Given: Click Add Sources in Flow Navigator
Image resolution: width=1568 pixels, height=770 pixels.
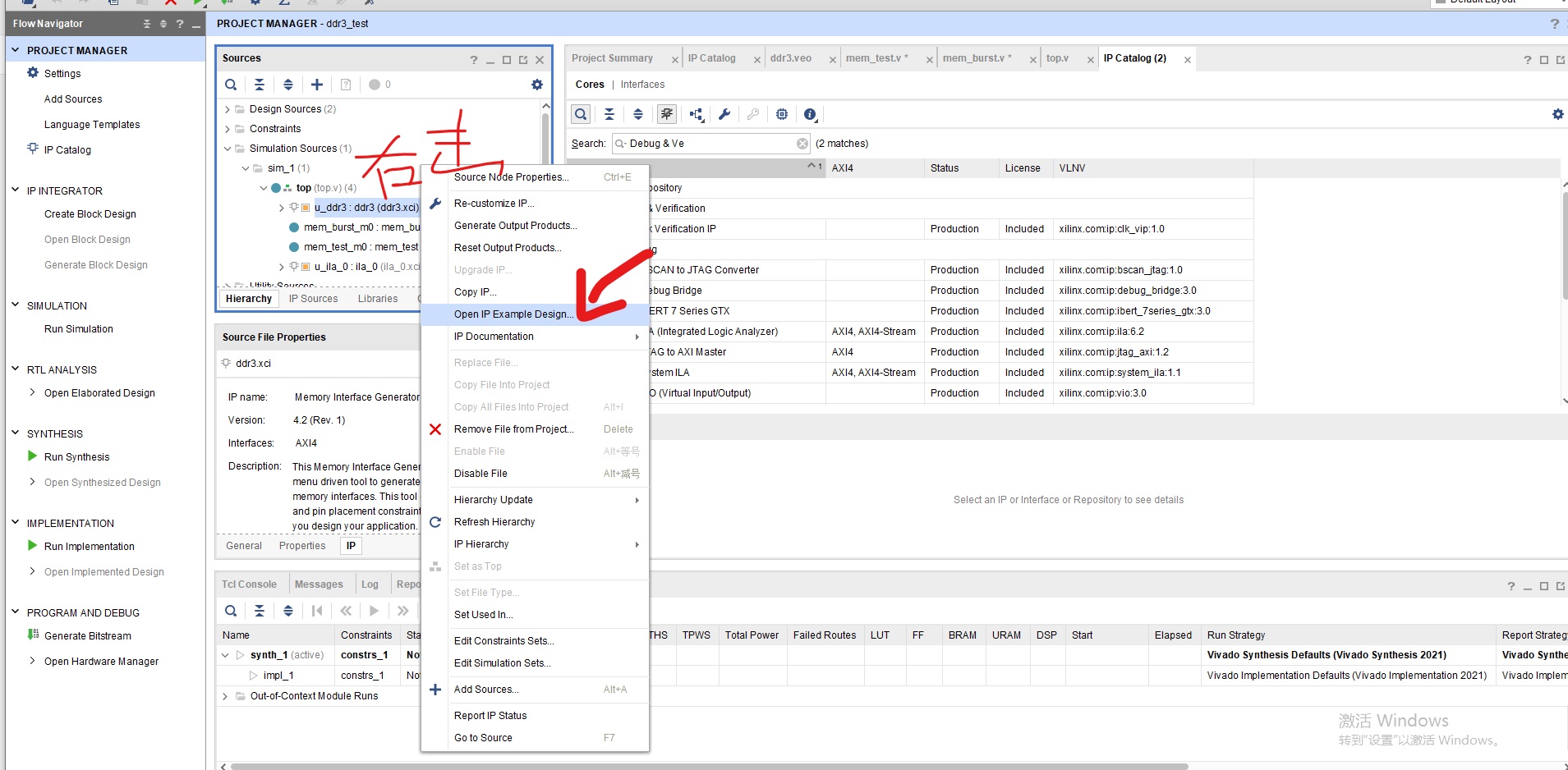Looking at the screenshot, I should click(x=73, y=99).
